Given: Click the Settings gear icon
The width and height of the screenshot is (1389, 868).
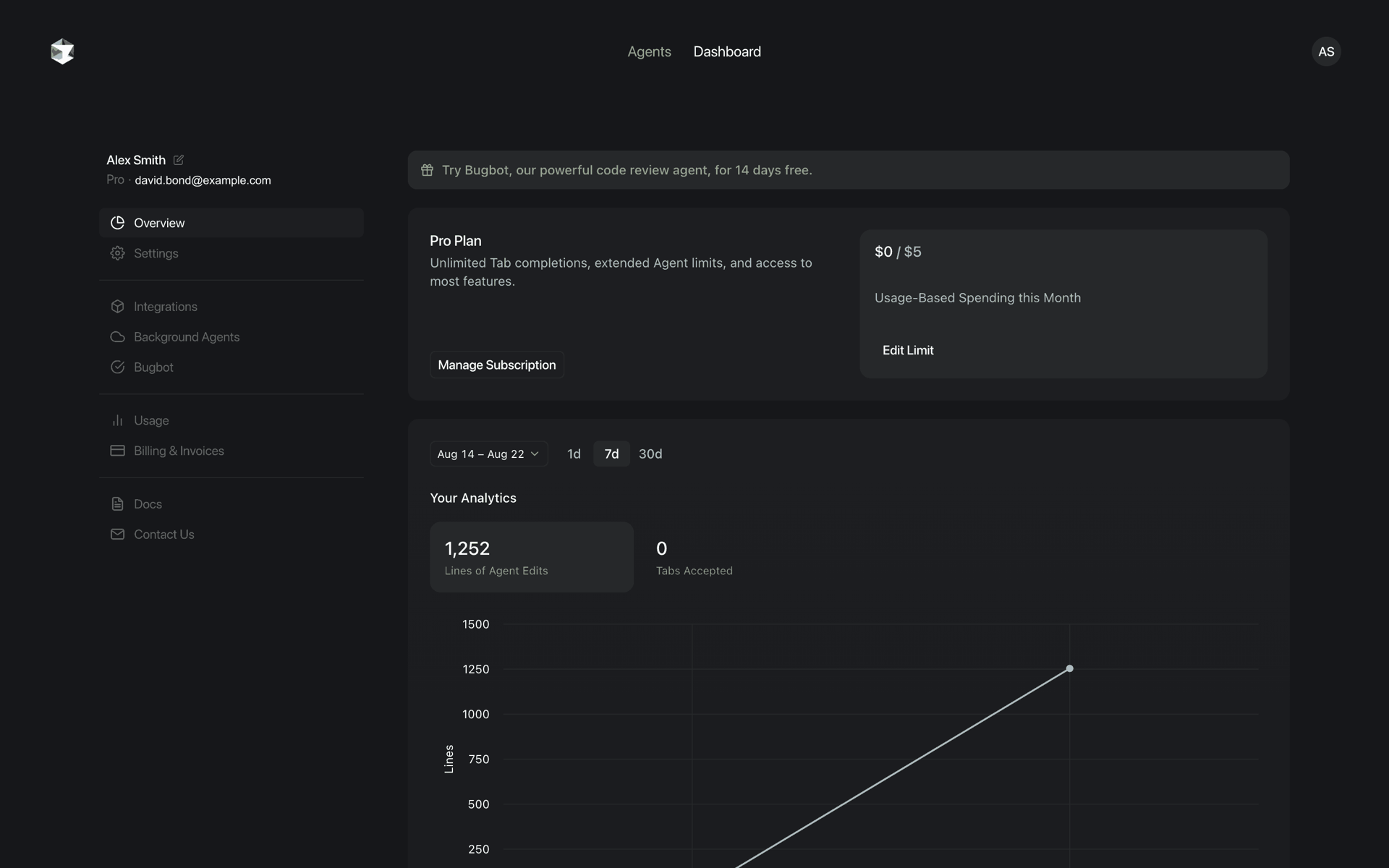Looking at the screenshot, I should pos(117,253).
